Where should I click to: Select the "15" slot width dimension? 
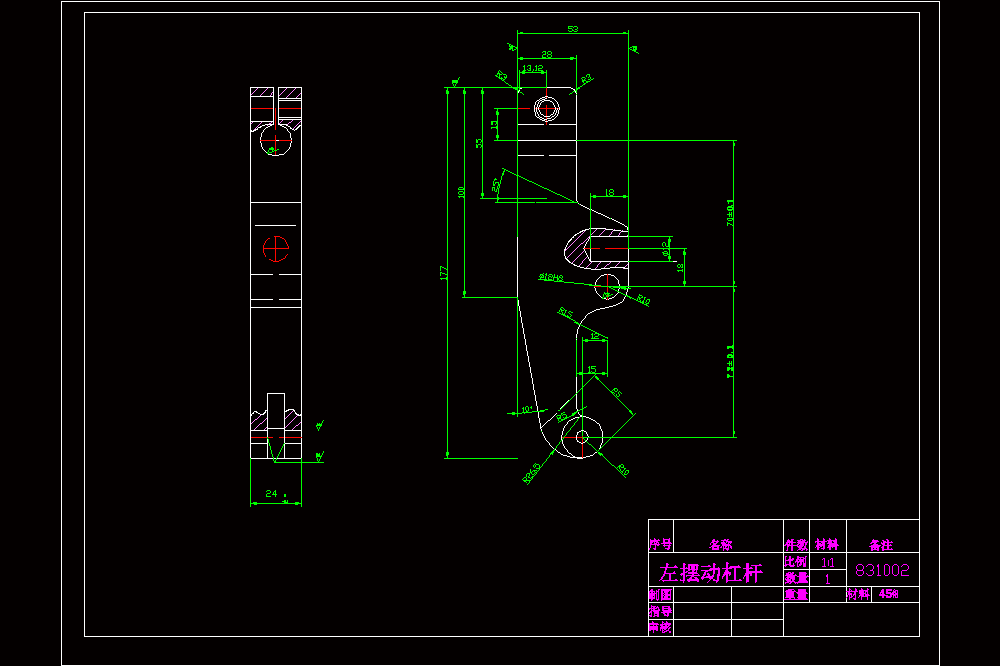pos(591,369)
